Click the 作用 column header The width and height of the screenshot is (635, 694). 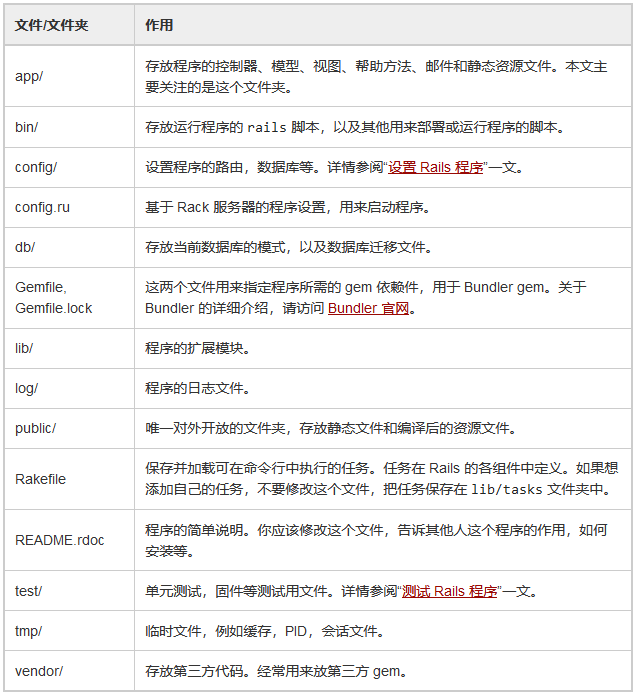(x=383, y=25)
